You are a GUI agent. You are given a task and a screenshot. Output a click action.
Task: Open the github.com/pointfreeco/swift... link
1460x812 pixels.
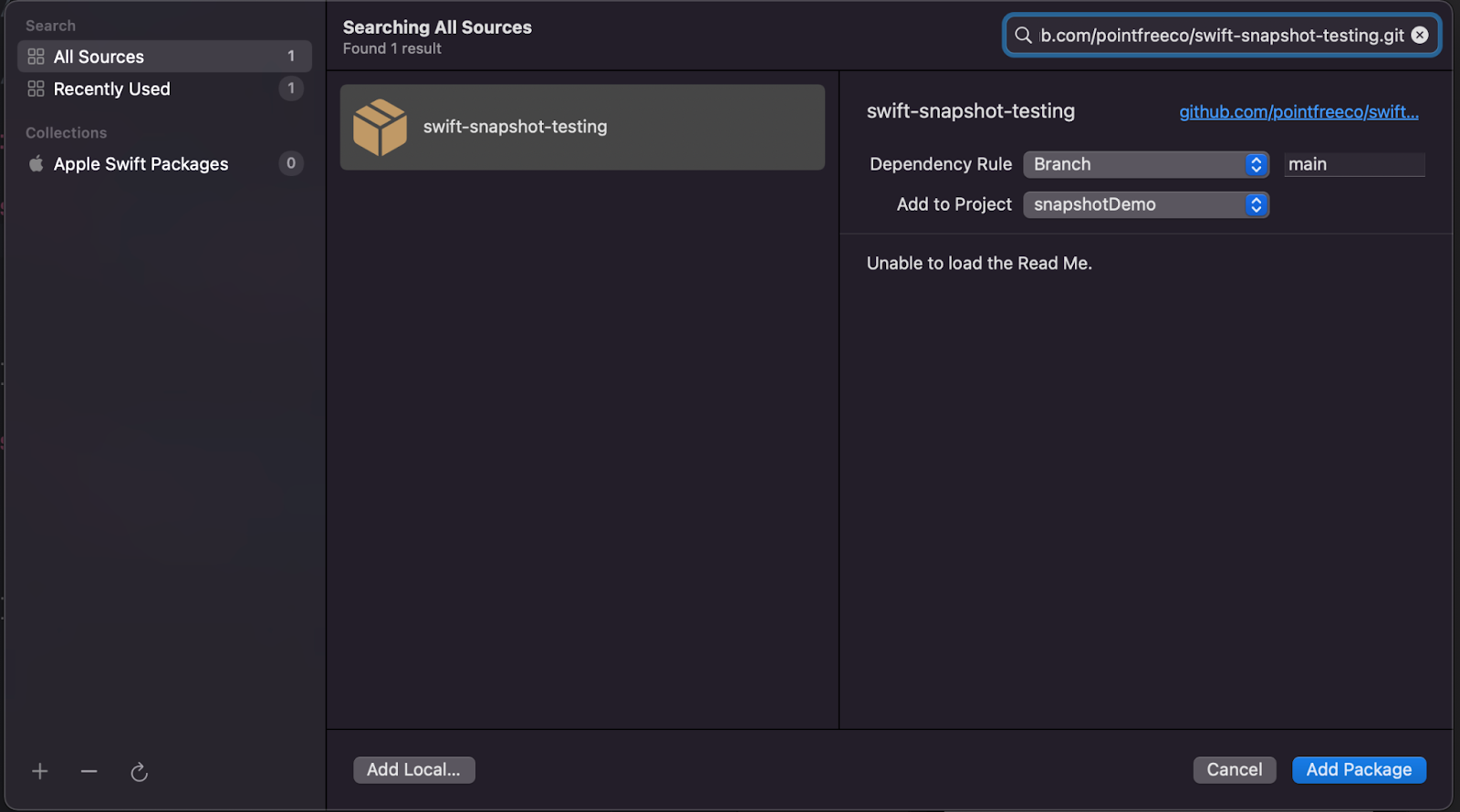coord(1298,112)
